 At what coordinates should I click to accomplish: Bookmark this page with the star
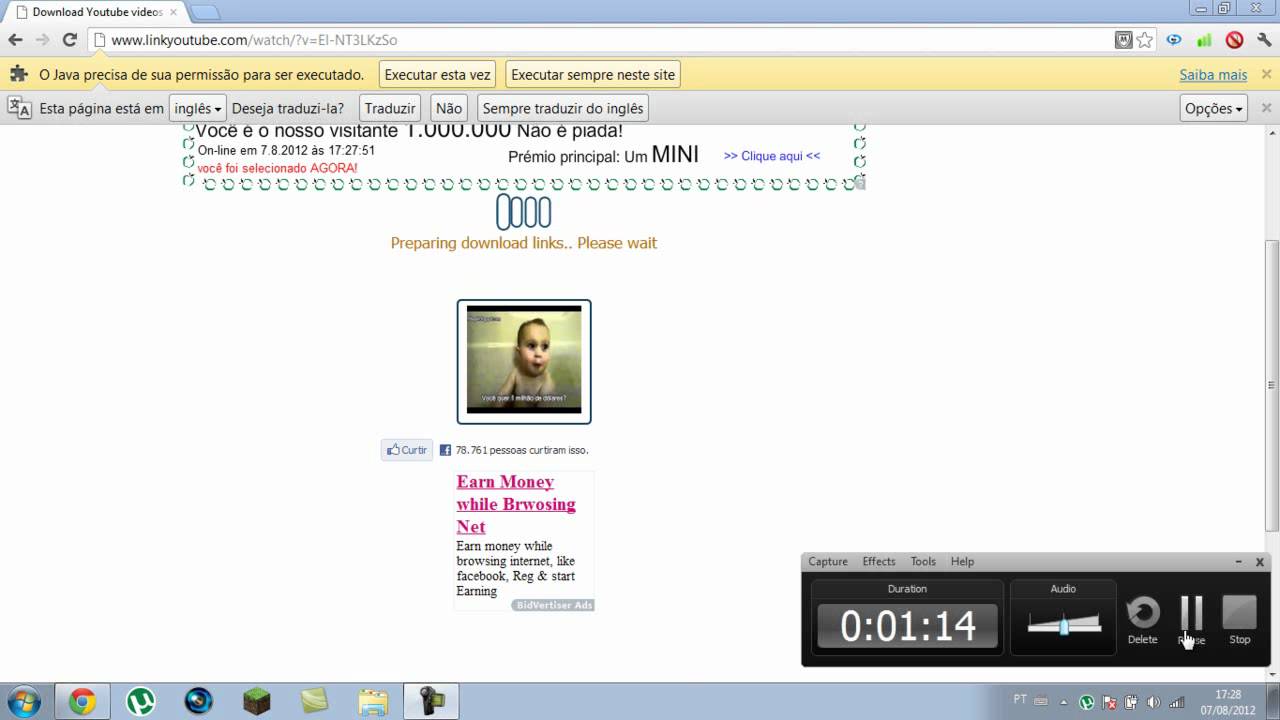1145,40
